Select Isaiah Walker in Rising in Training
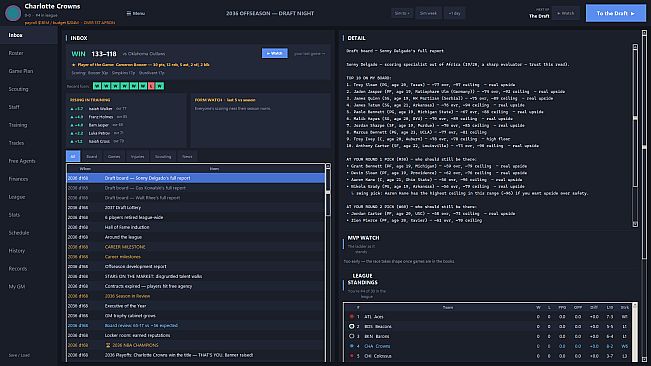 98,109
